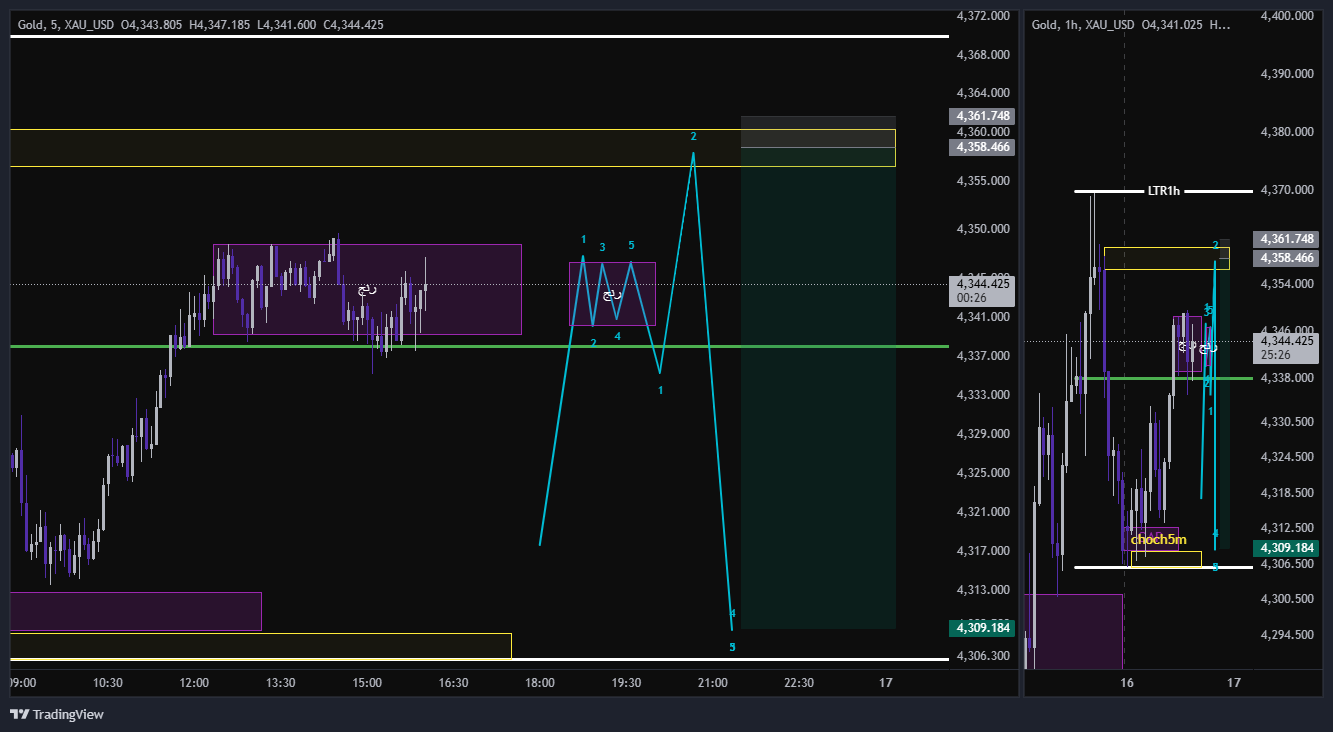1333x732 pixels.
Task: Select the dark green short-position box on 5-minute chart
Action: (x=818, y=389)
